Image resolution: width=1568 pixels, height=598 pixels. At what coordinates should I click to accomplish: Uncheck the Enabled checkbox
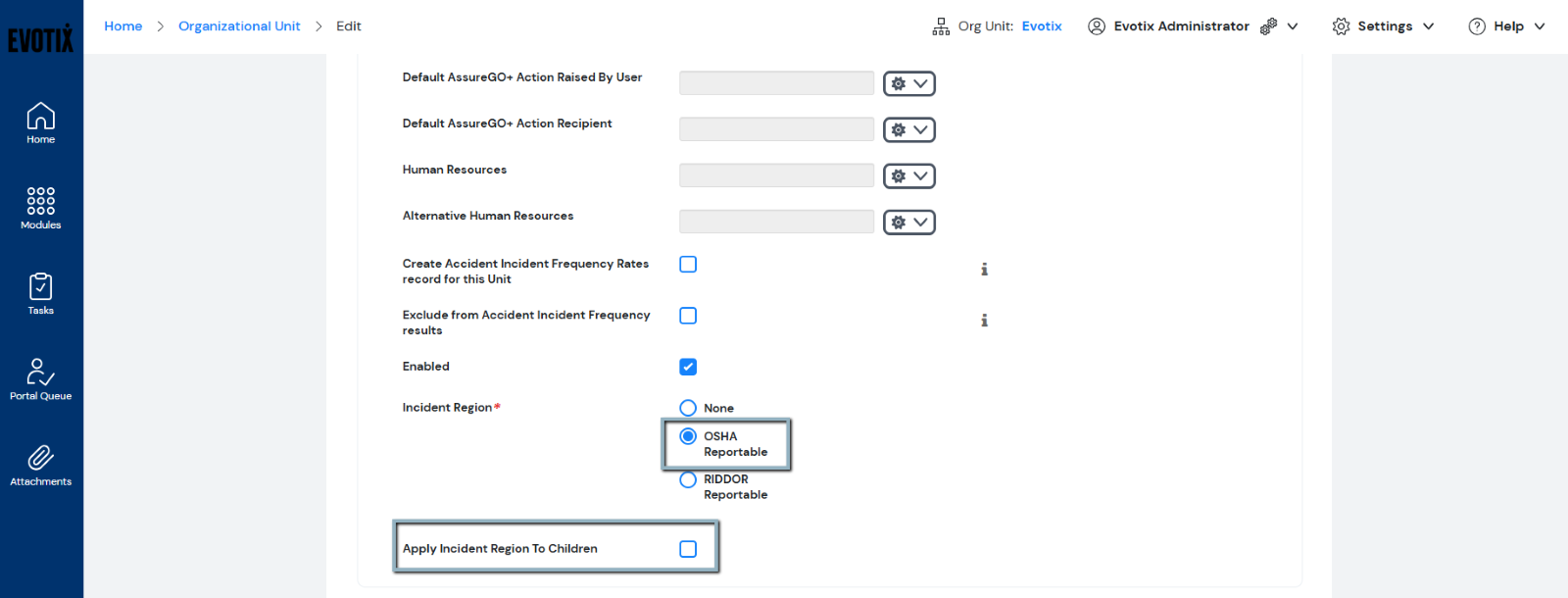688,367
